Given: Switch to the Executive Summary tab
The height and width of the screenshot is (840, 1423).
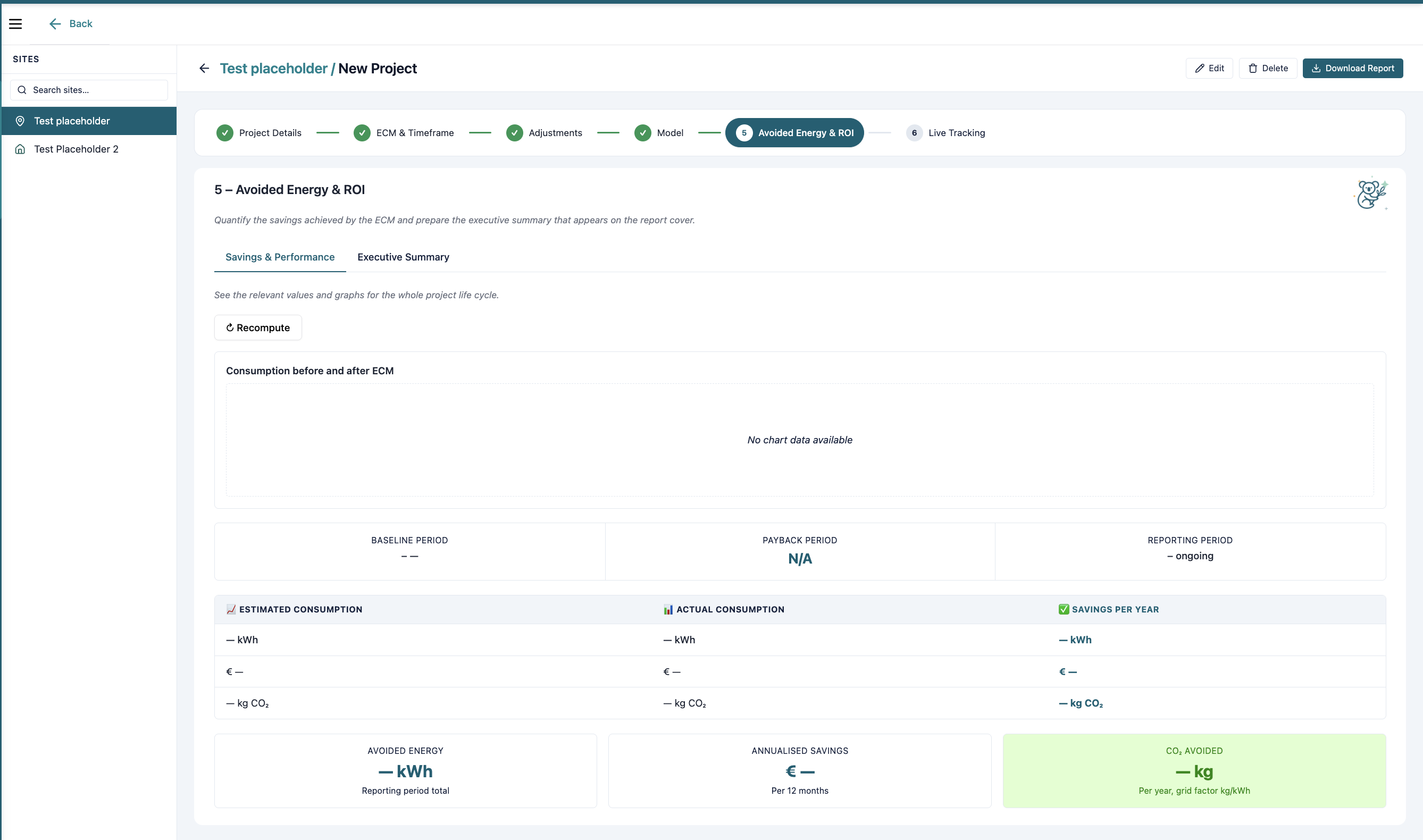Looking at the screenshot, I should click(x=403, y=257).
